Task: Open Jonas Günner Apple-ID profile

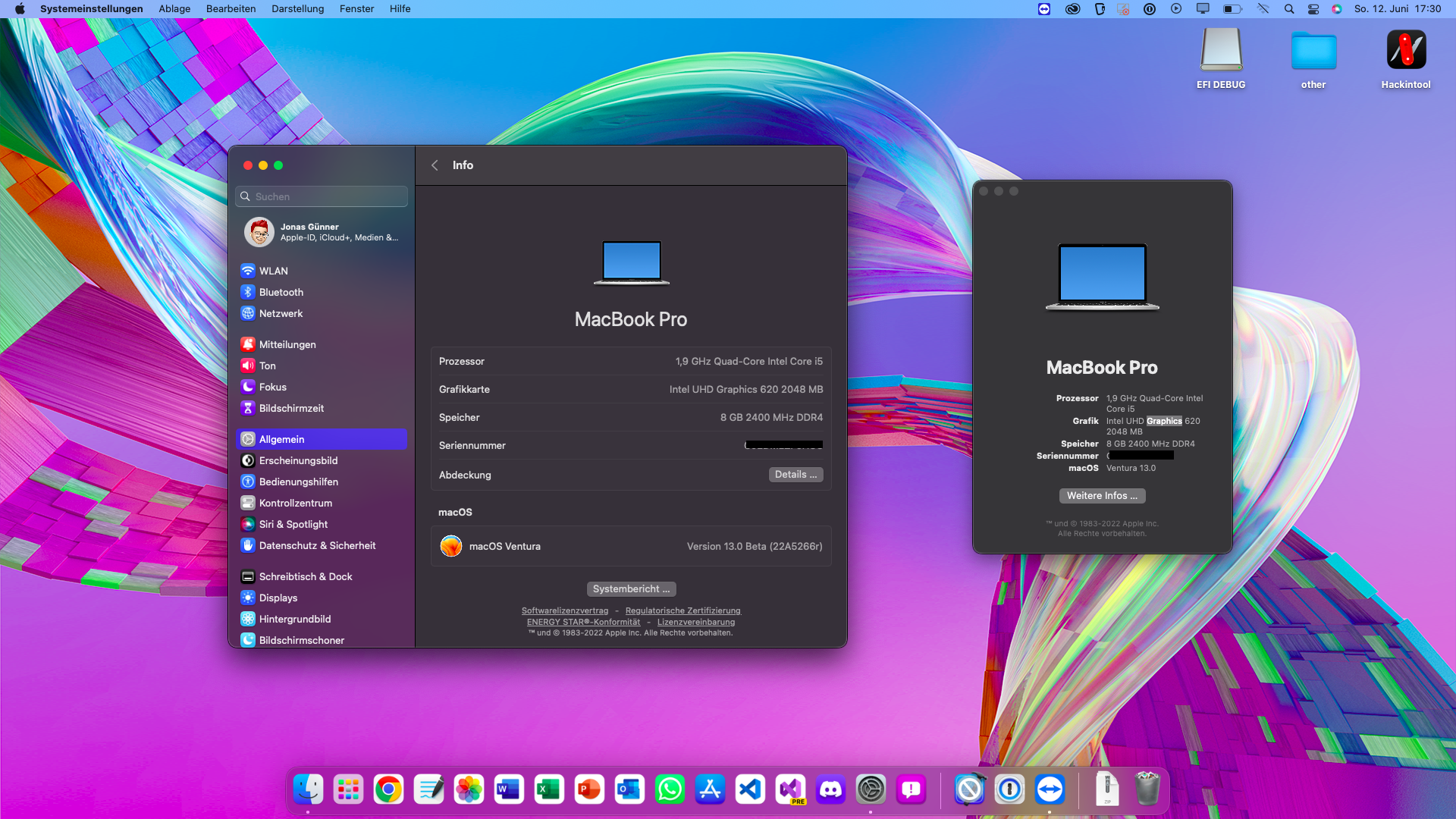Action: coord(322,232)
